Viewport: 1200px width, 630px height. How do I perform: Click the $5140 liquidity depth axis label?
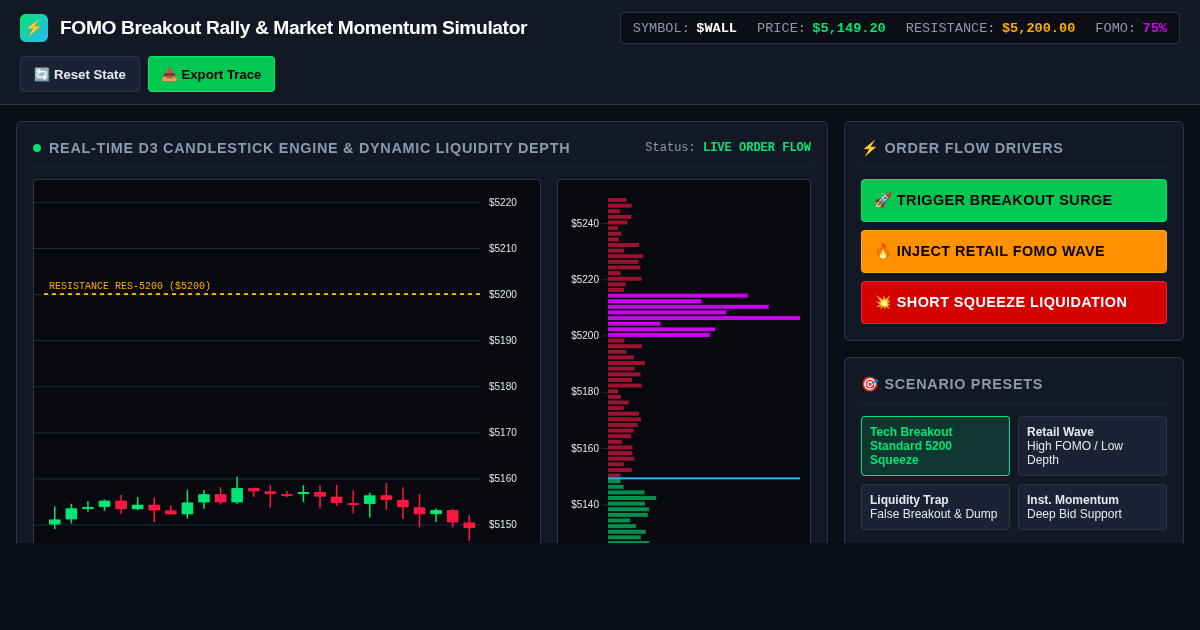(x=585, y=505)
